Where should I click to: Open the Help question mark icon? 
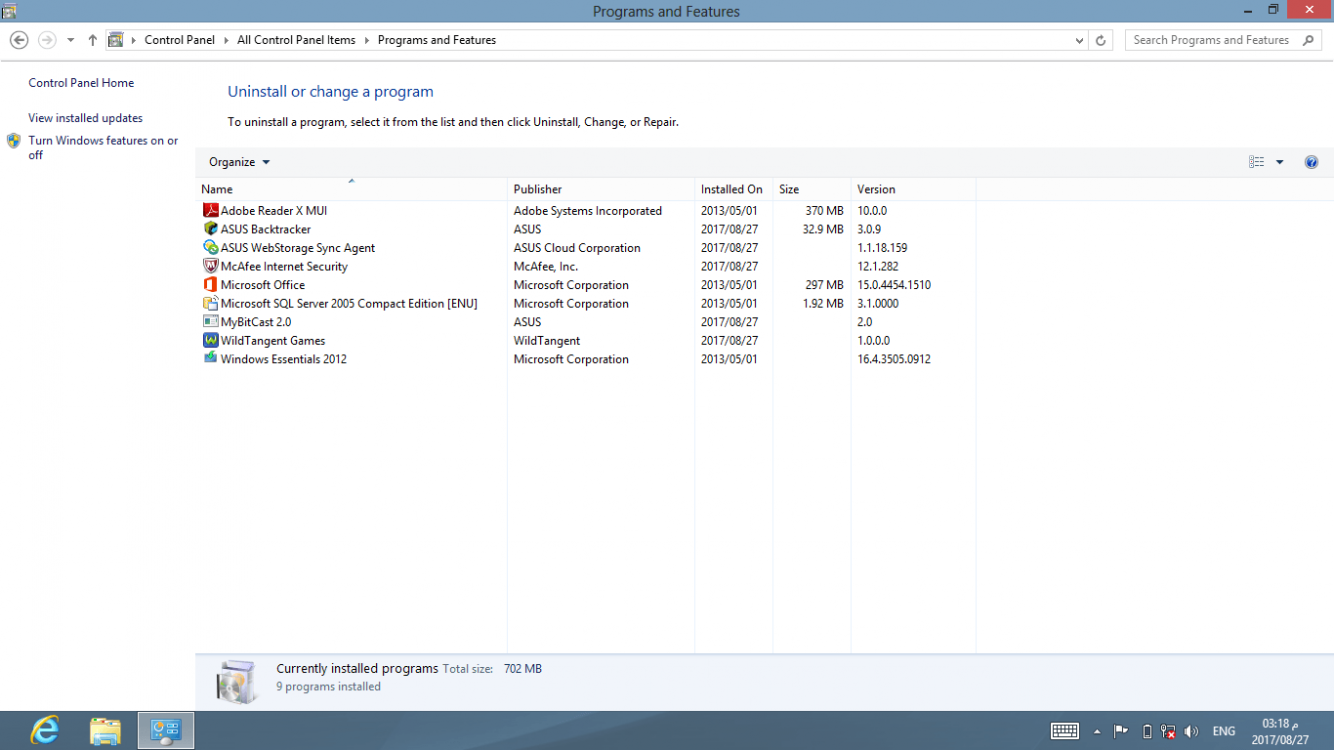[x=1311, y=162]
